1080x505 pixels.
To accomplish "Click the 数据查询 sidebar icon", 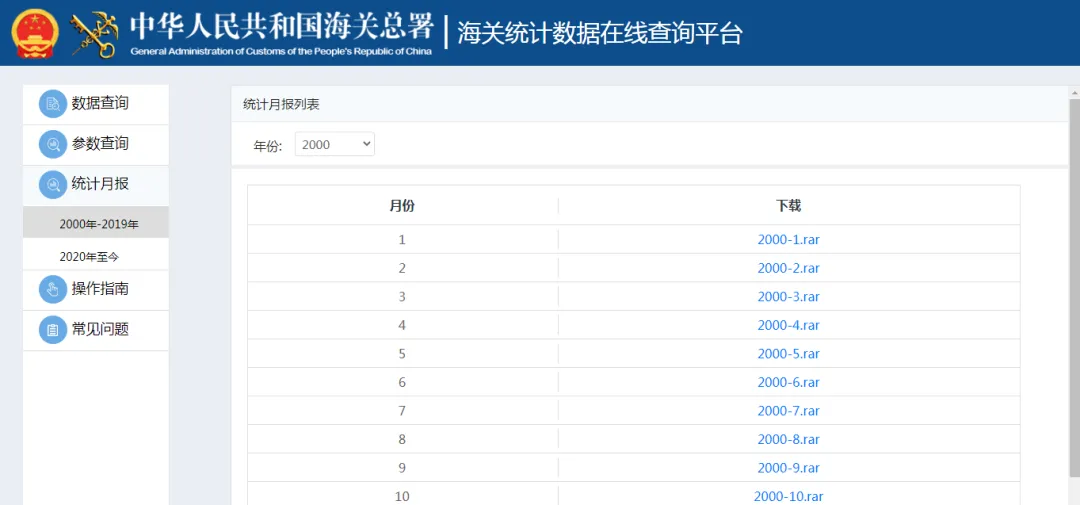I will tap(53, 104).
